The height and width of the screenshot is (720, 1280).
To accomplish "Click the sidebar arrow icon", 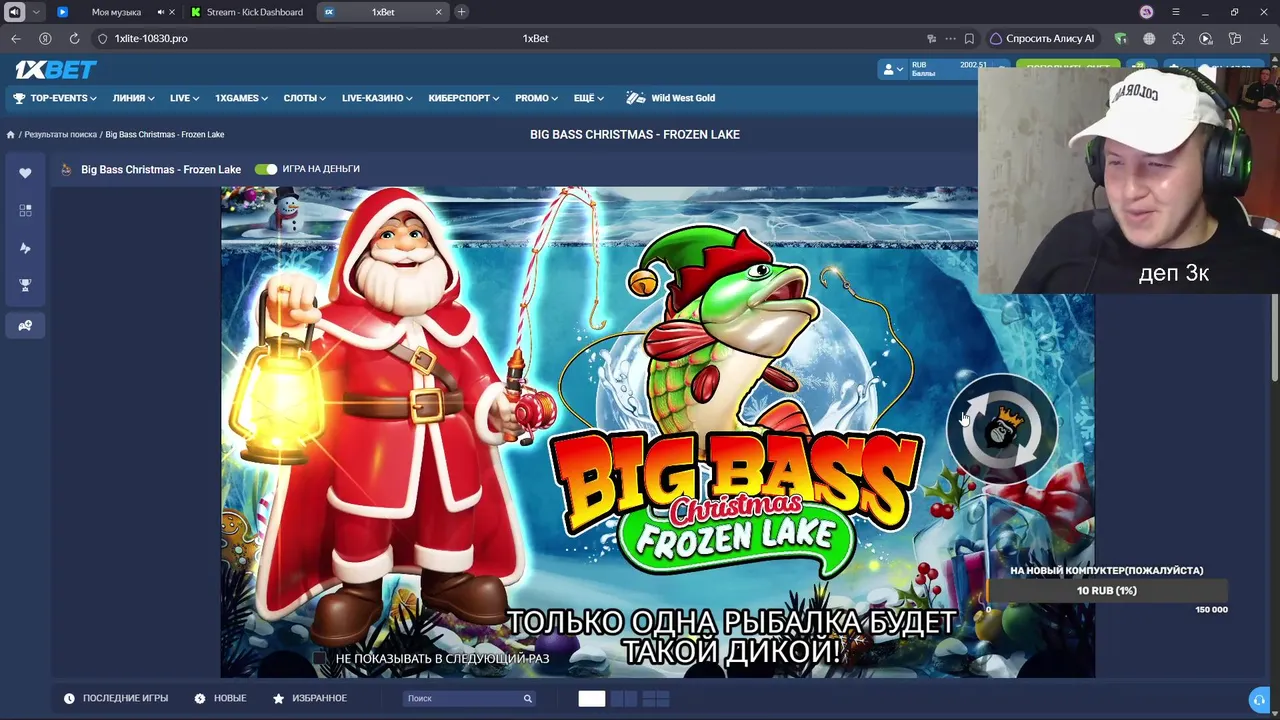I will (25, 248).
